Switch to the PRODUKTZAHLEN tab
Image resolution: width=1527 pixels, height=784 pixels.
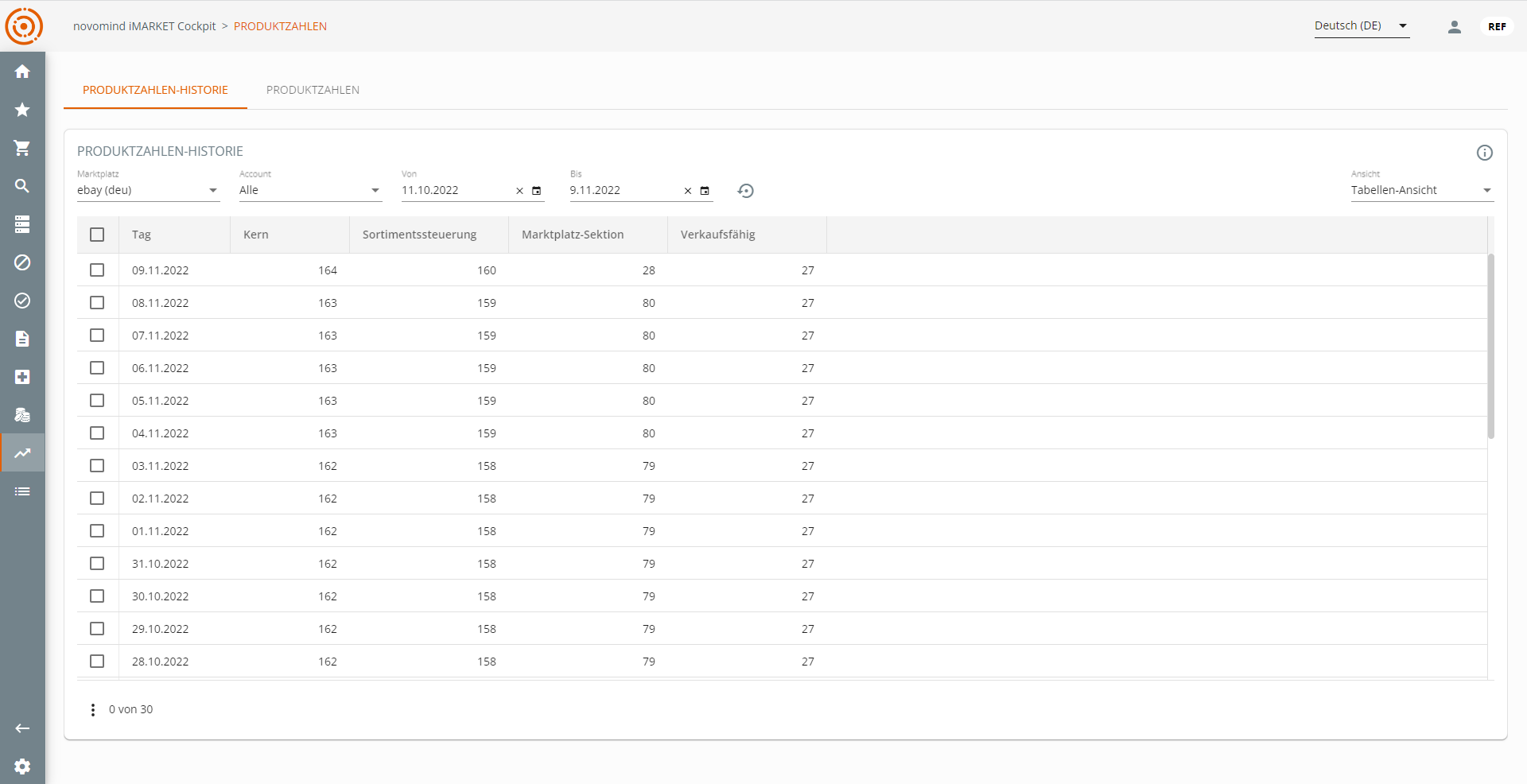tap(313, 90)
